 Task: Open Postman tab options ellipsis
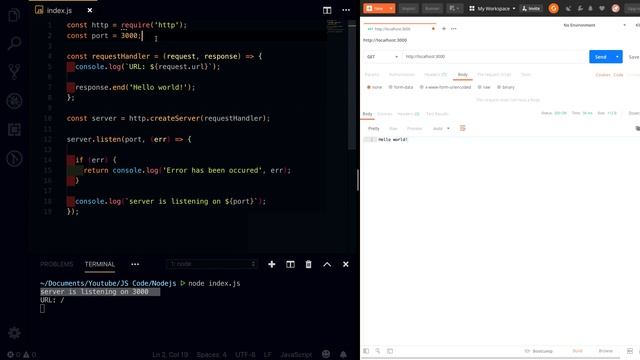point(453,29)
